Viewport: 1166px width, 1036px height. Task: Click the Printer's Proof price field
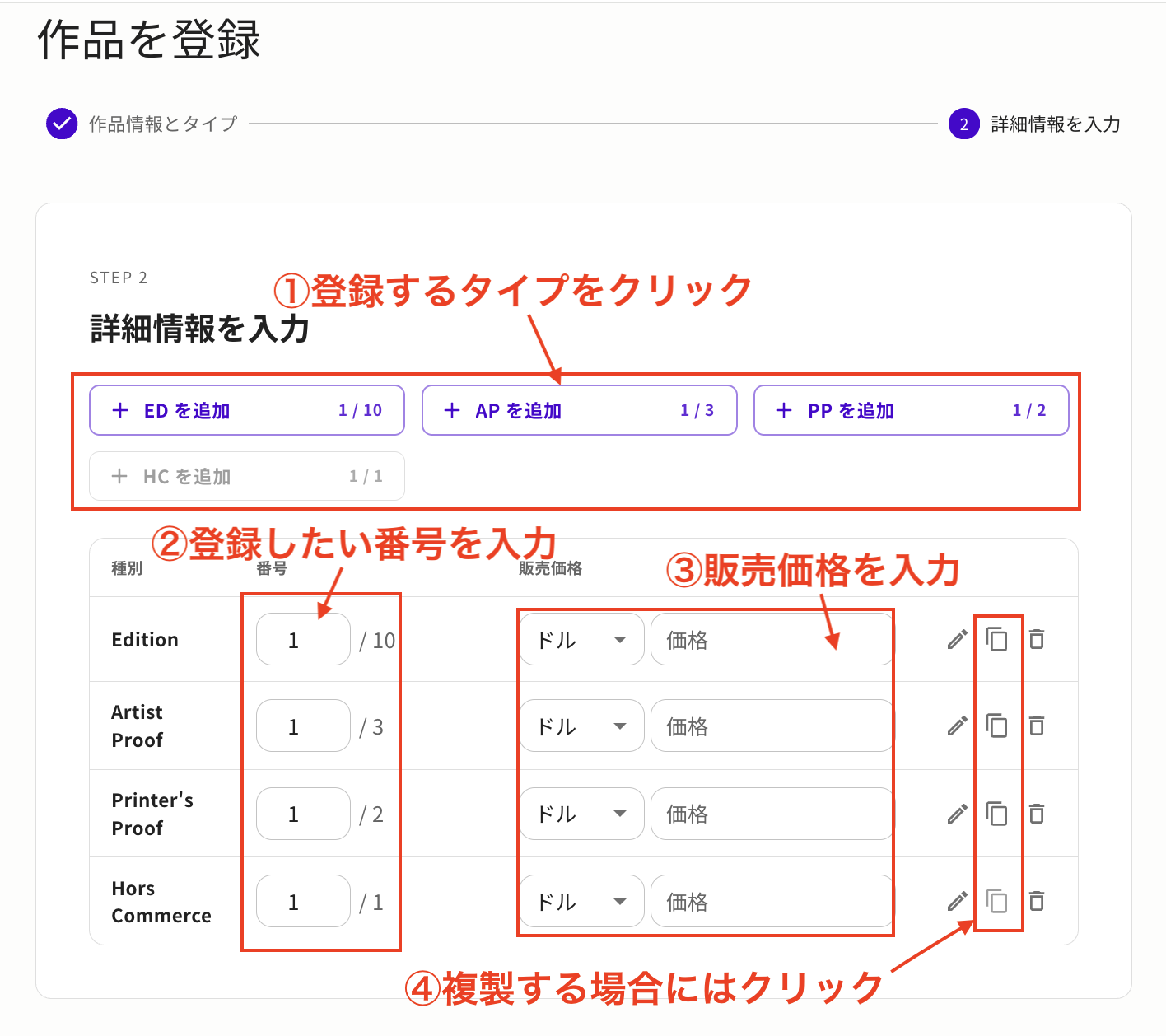pyautogui.click(x=772, y=814)
